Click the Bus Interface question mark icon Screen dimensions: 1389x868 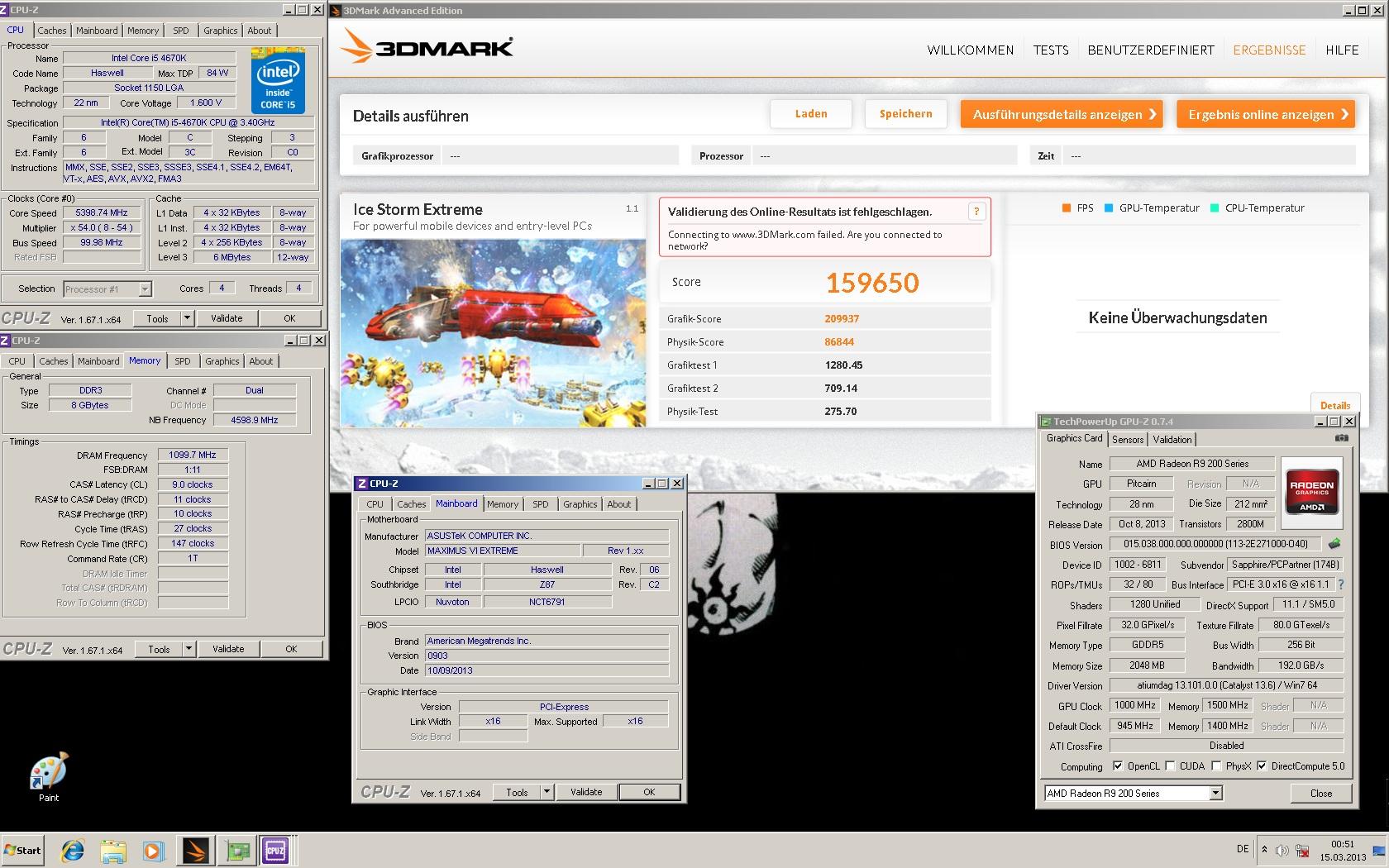(x=1341, y=584)
